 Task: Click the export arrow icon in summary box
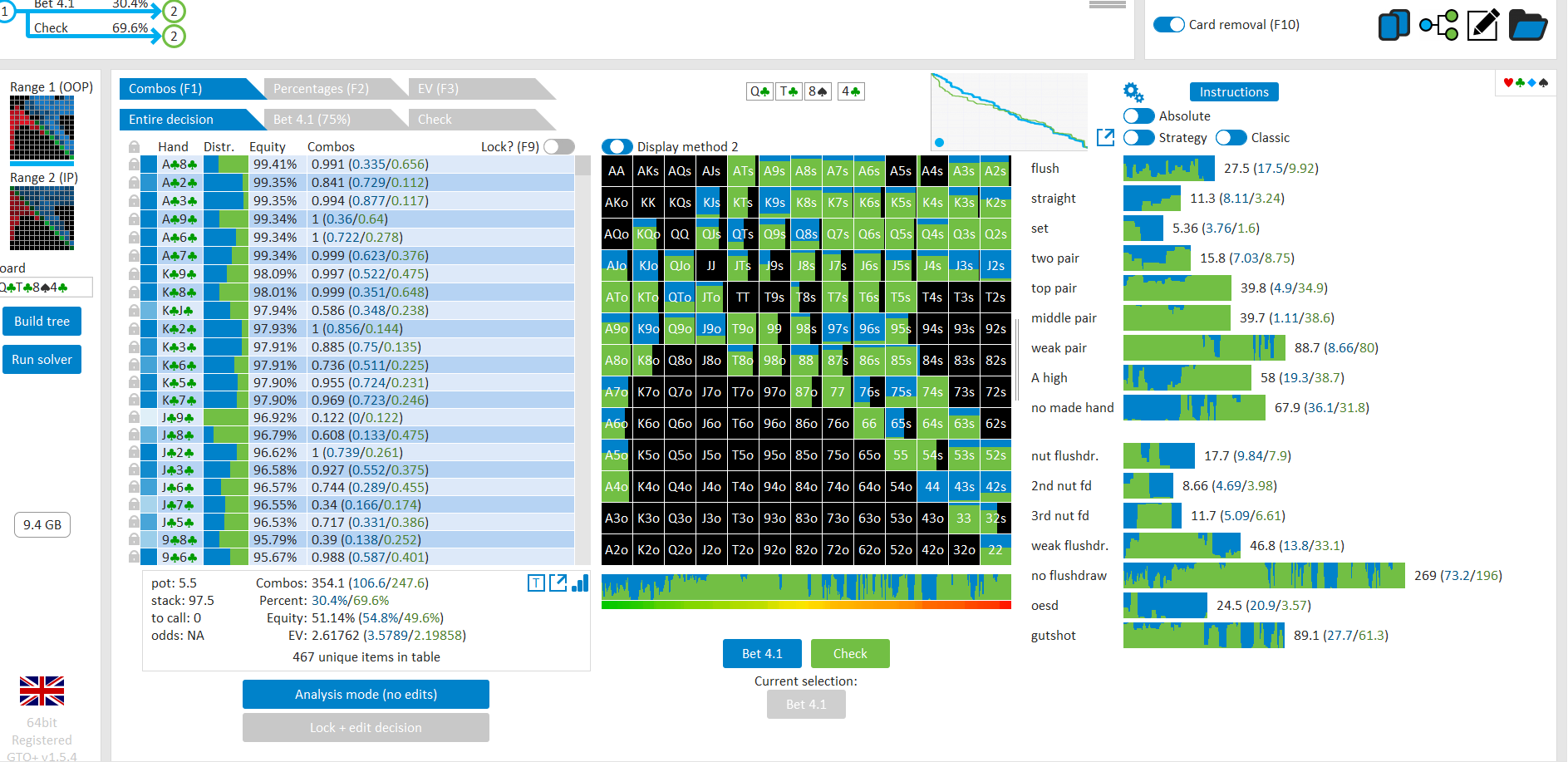tap(558, 583)
